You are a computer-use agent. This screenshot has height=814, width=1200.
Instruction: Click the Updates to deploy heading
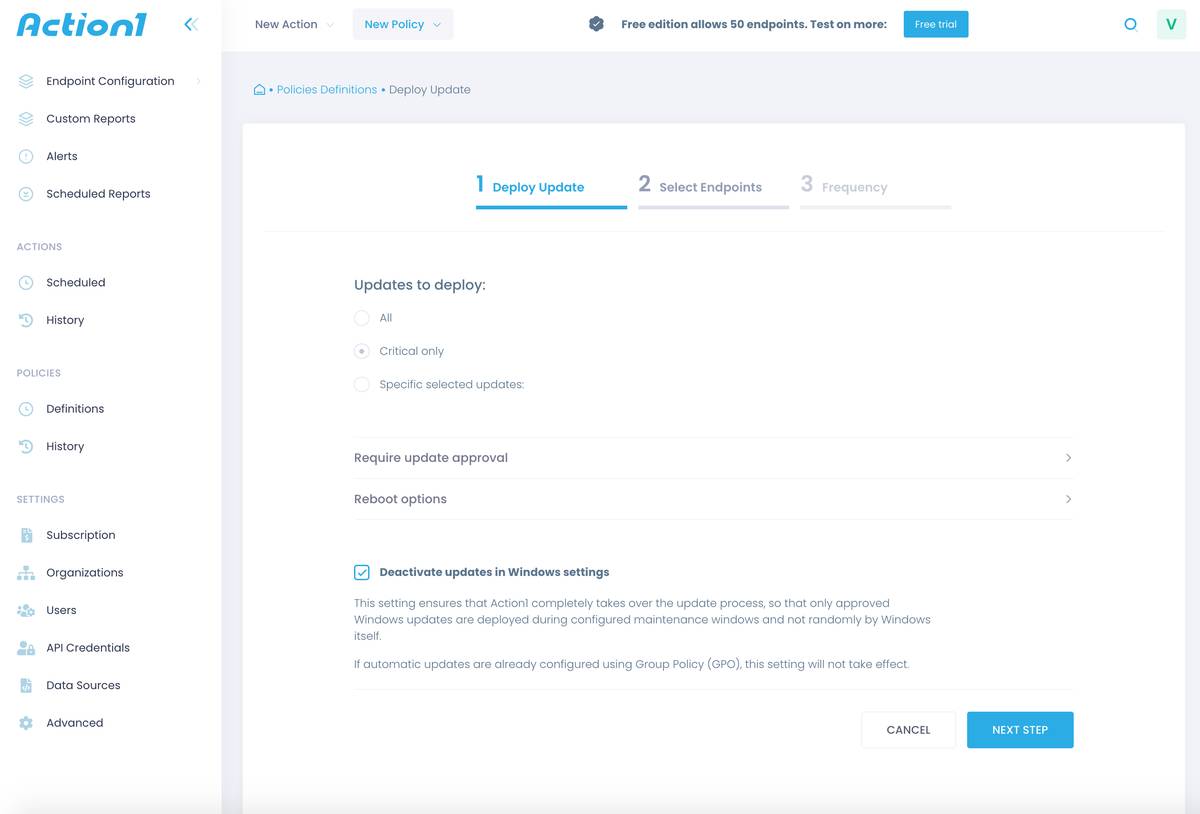tap(420, 285)
